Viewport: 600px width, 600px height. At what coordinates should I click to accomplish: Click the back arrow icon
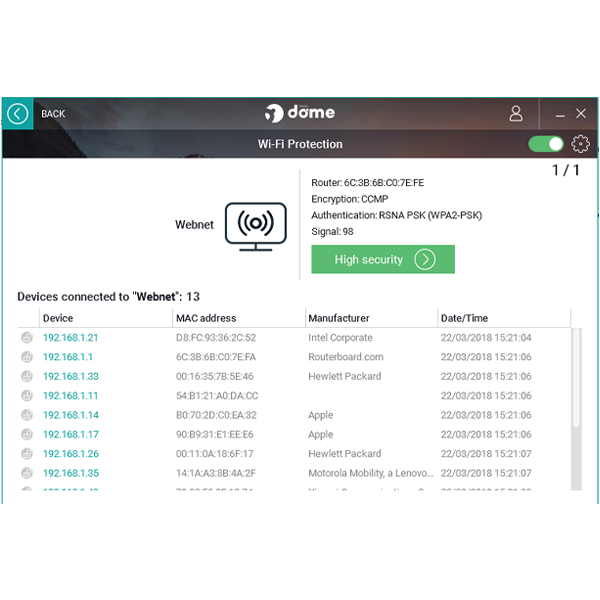(x=18, y=114)
